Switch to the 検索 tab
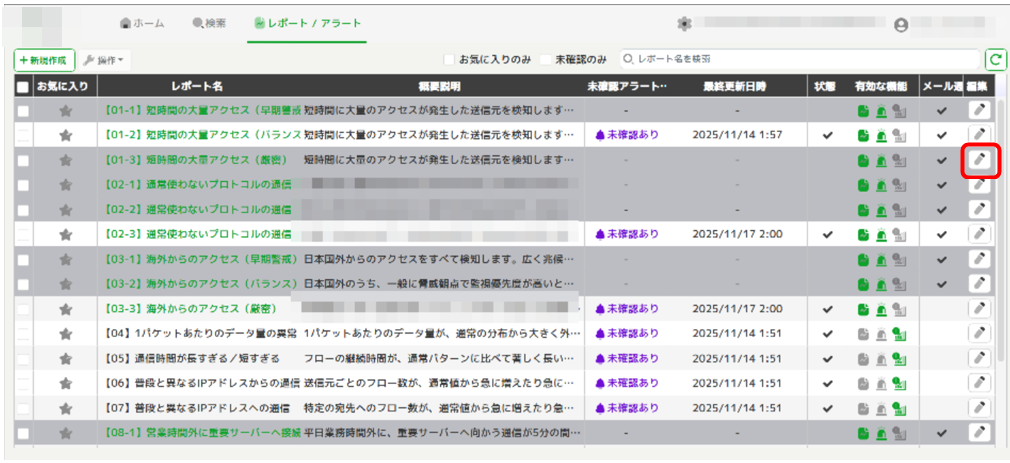The image size is (1010, 463). [209, 23]
